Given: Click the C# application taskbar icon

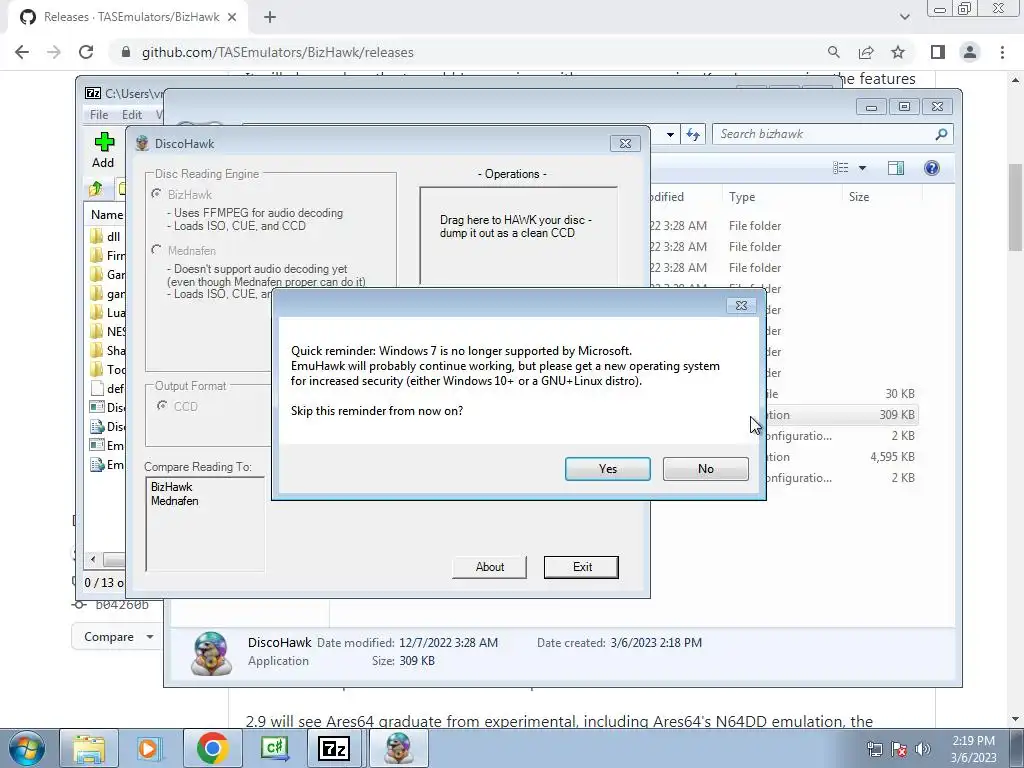Looking at the screenshot, I should pos(274,749).
